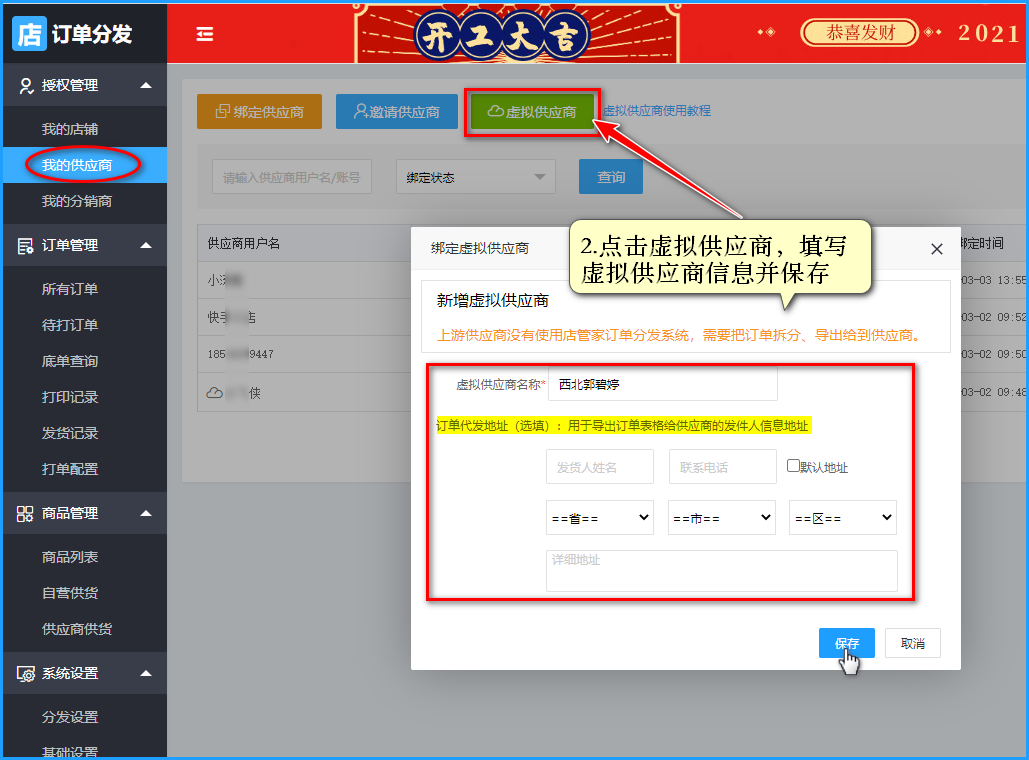
Task: Check the 默认地址 checkbox
Action: click(793, 466)
